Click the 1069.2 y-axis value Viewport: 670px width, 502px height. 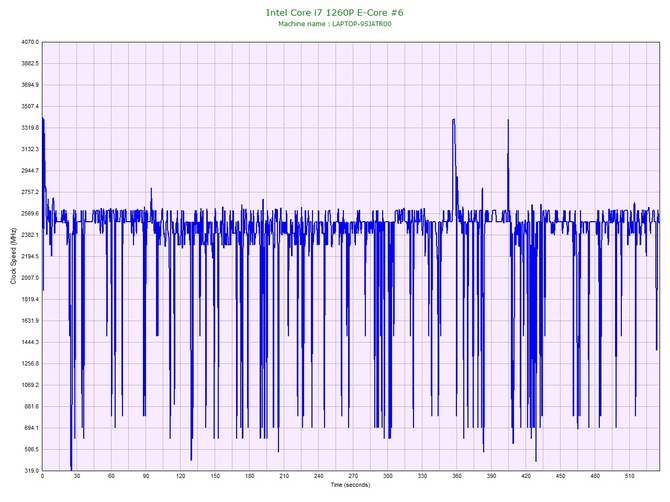(x=30, y=385)
